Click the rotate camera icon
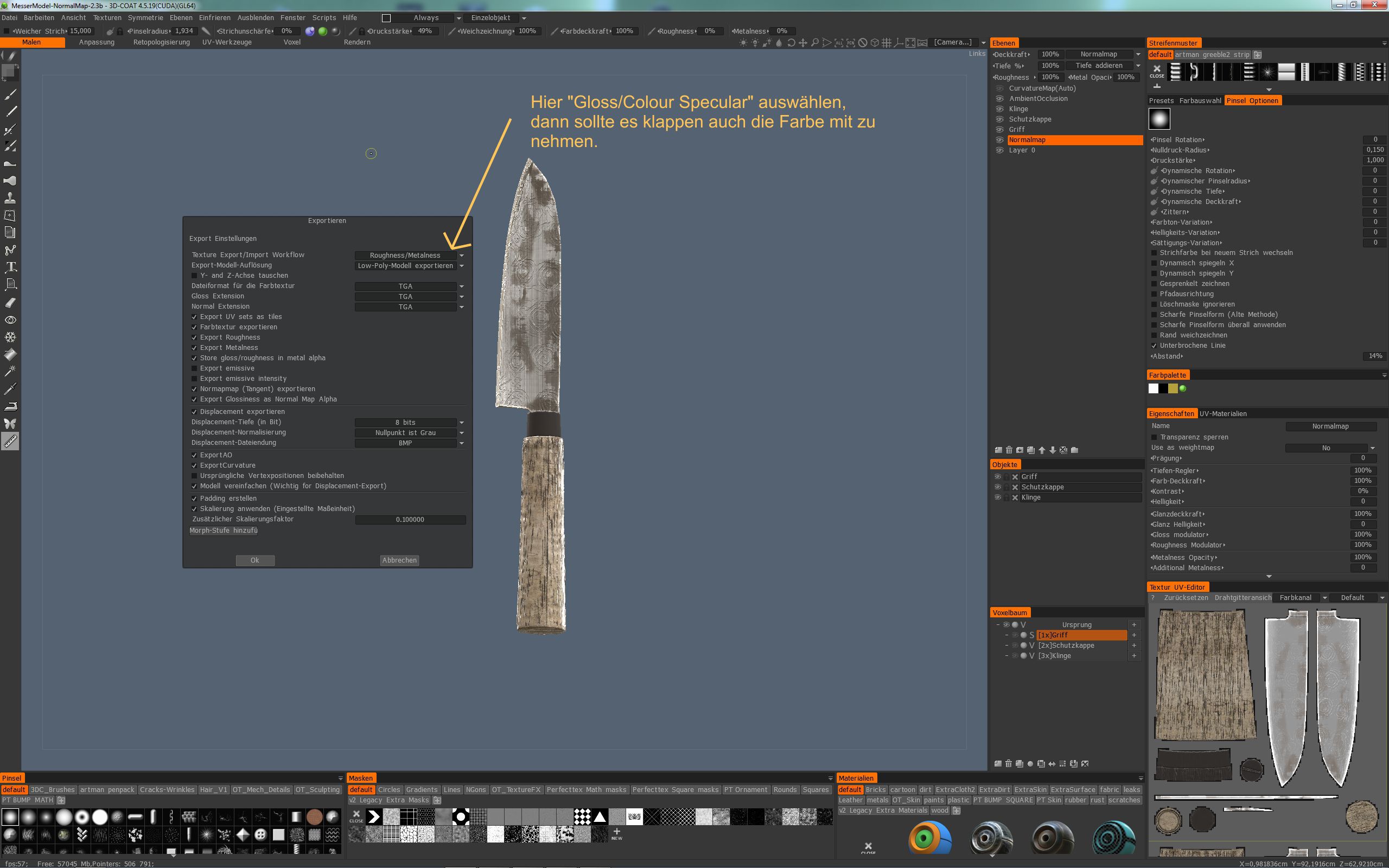Image resolution: width=1389 pixels, height=868 pixels. coord(791,42)
